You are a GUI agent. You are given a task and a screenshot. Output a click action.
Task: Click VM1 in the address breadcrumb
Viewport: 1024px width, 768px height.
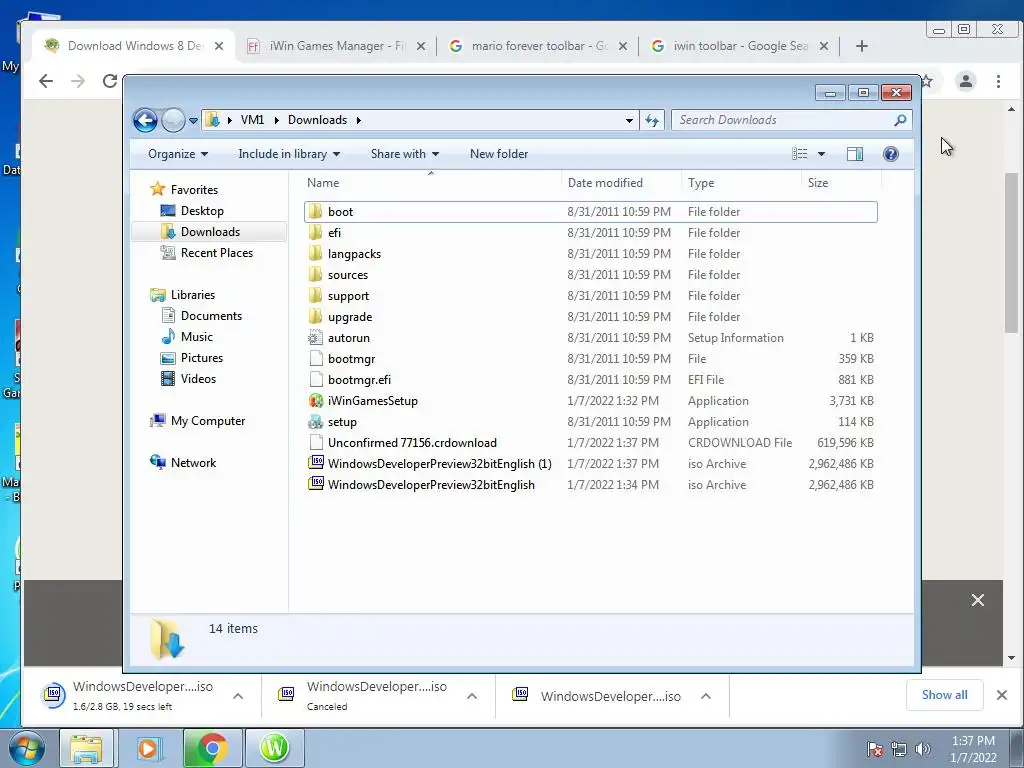252,120
